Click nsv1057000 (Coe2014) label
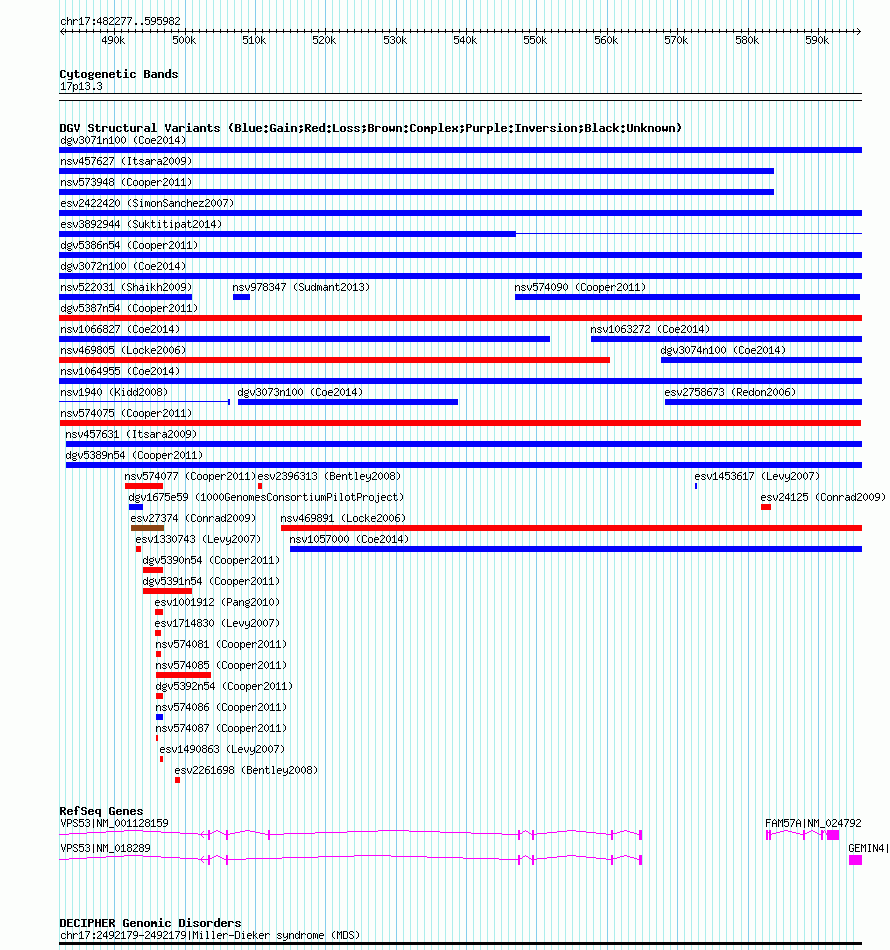The height and width of the screenshot is (950, 890). (x=349, y=539)
